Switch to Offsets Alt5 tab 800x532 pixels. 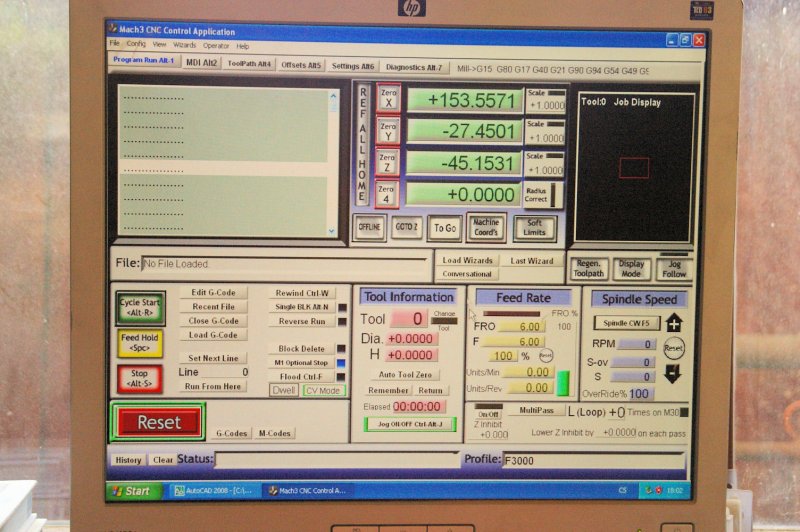[x=301, y=65]
